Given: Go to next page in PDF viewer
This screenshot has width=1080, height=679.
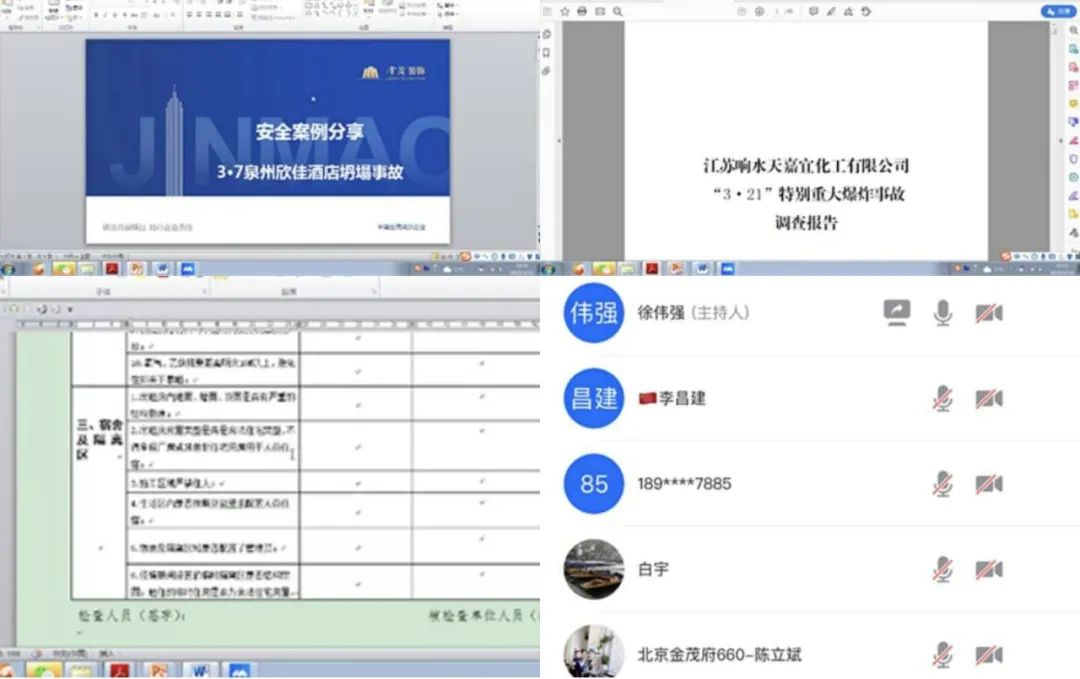Looking at the screenshot, I should pos(759,12).
